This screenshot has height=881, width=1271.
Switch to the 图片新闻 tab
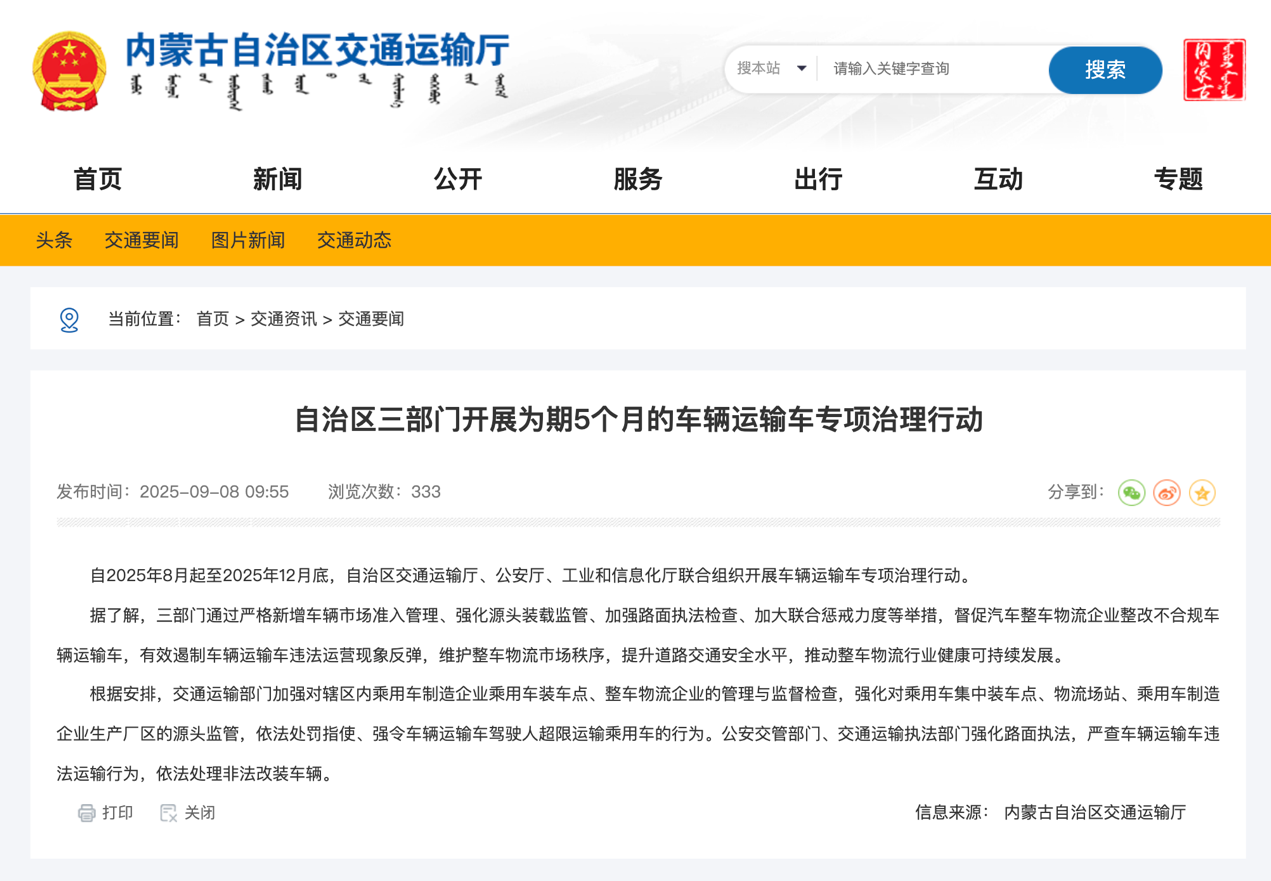coord(247,240)
